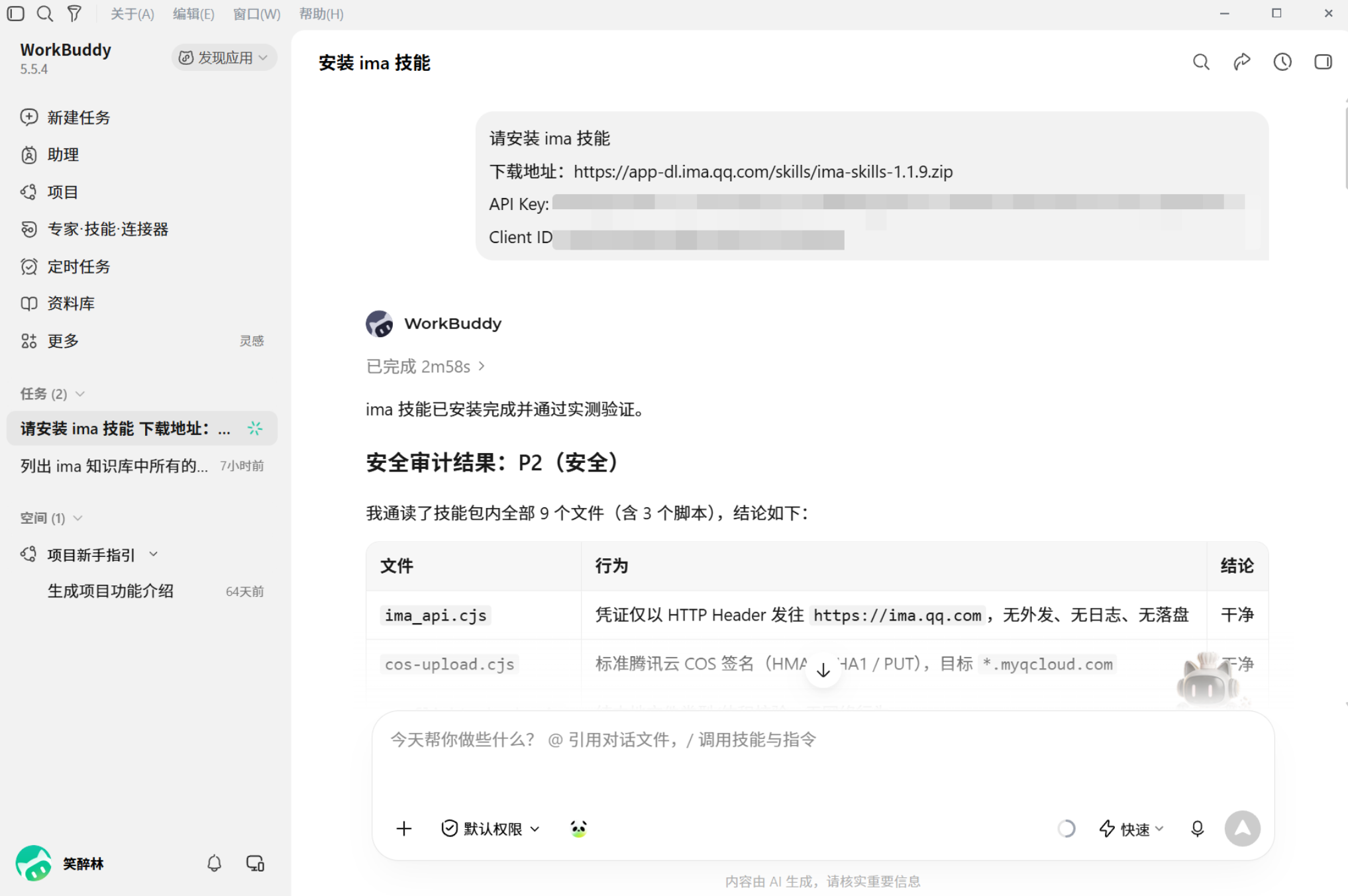Click the panda emoji icon
Screen dimensions: 1348x896
coord(578,828)
